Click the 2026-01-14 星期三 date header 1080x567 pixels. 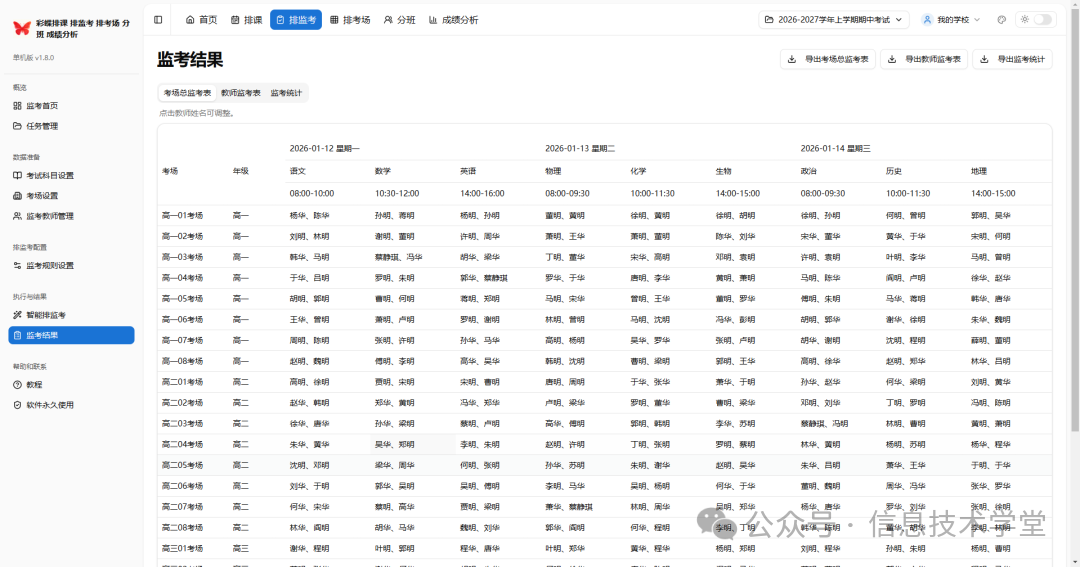(x=835, y=149)
